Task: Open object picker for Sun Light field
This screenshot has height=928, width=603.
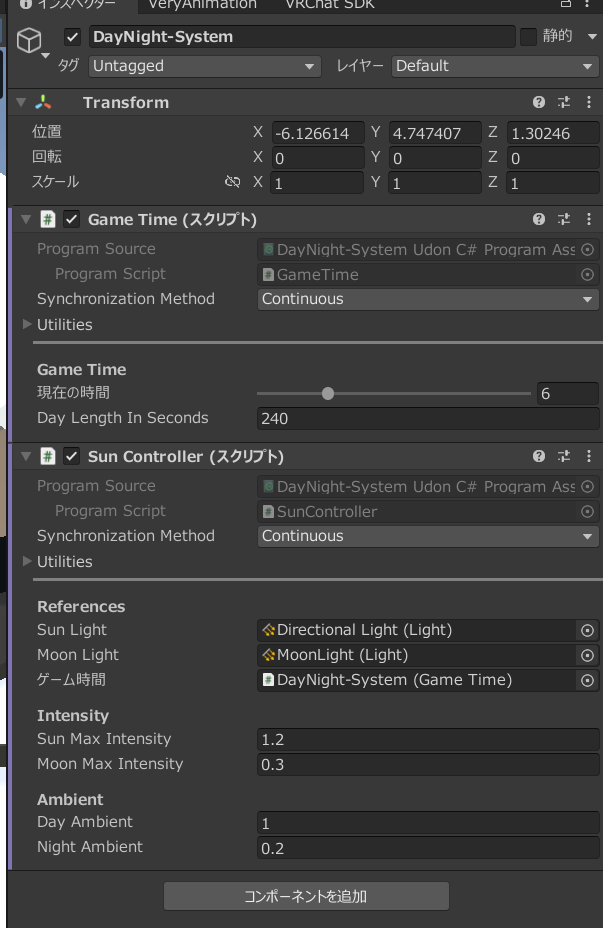Action: tap(587, 631)
